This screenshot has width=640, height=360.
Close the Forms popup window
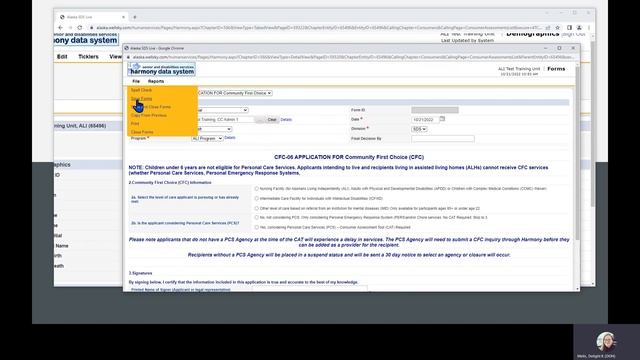[573, 48]
